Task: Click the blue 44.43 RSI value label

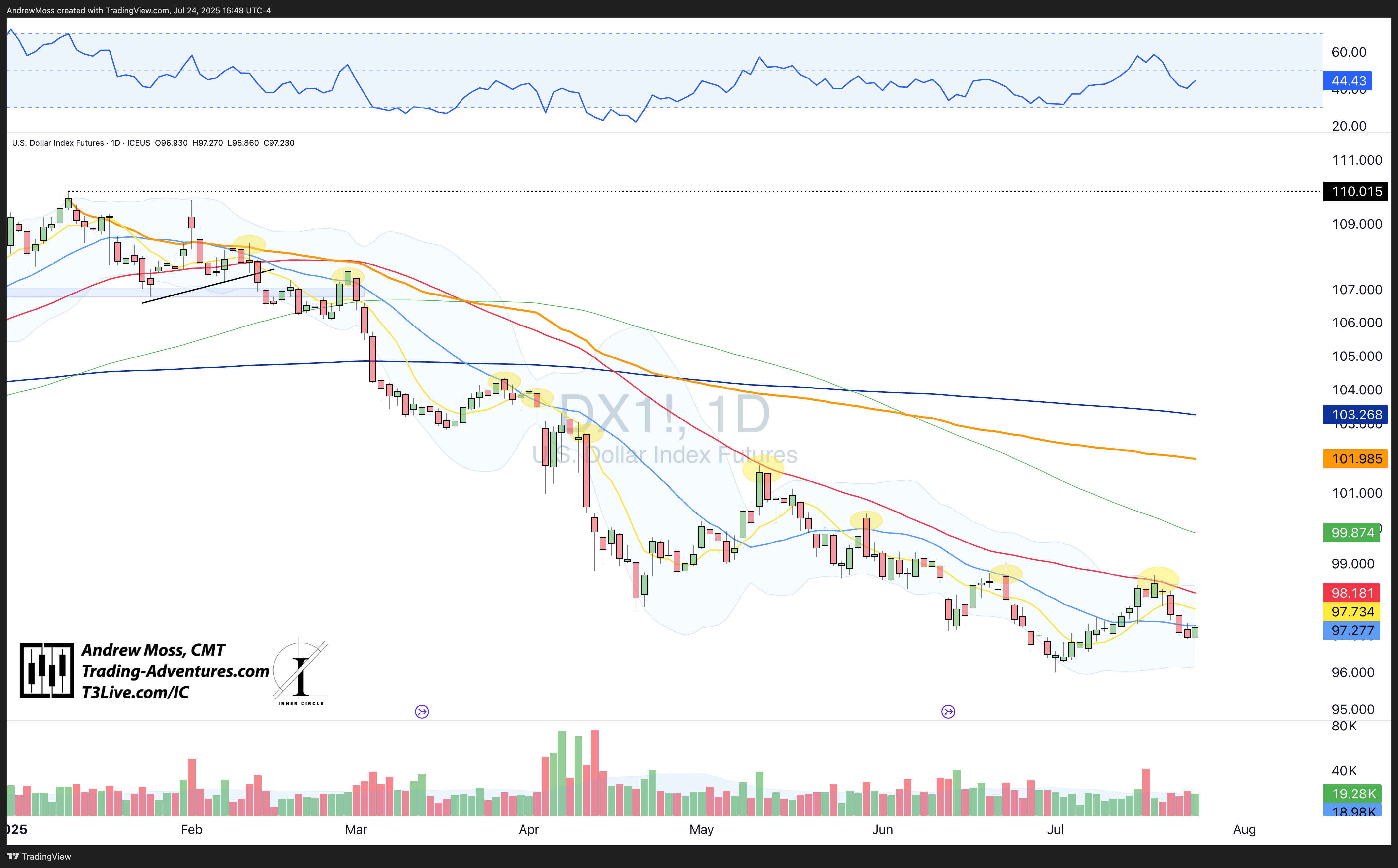Action: click(1348, 81)
